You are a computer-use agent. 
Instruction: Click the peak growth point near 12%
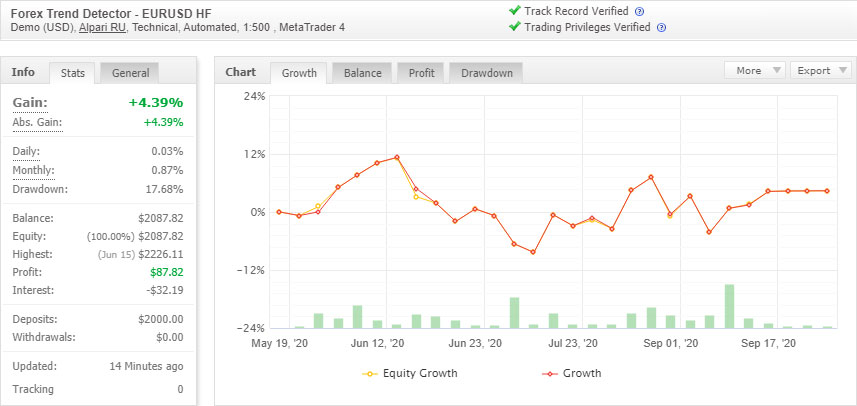click(x=397, y=157)
